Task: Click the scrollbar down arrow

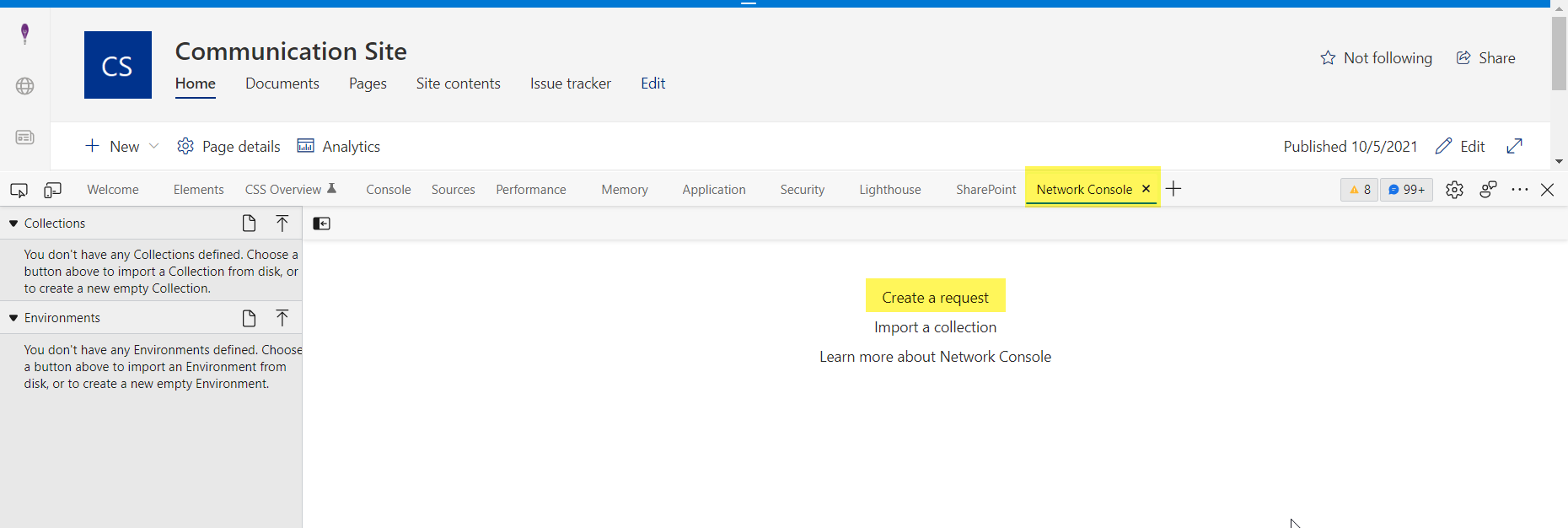Action: pos(1560,161)
